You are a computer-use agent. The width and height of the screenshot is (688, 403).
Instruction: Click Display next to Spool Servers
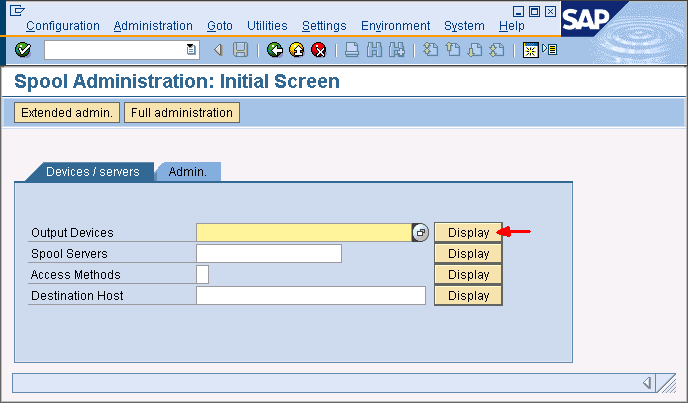tap(468, 254)
